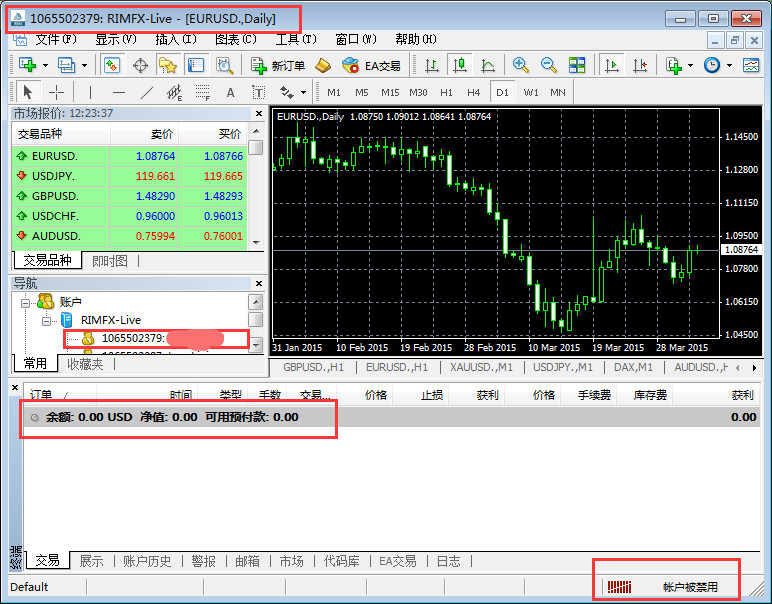This screenshot has height=604, width=772.
Task: Close the 导航 navigator panel
Action: 259,284
